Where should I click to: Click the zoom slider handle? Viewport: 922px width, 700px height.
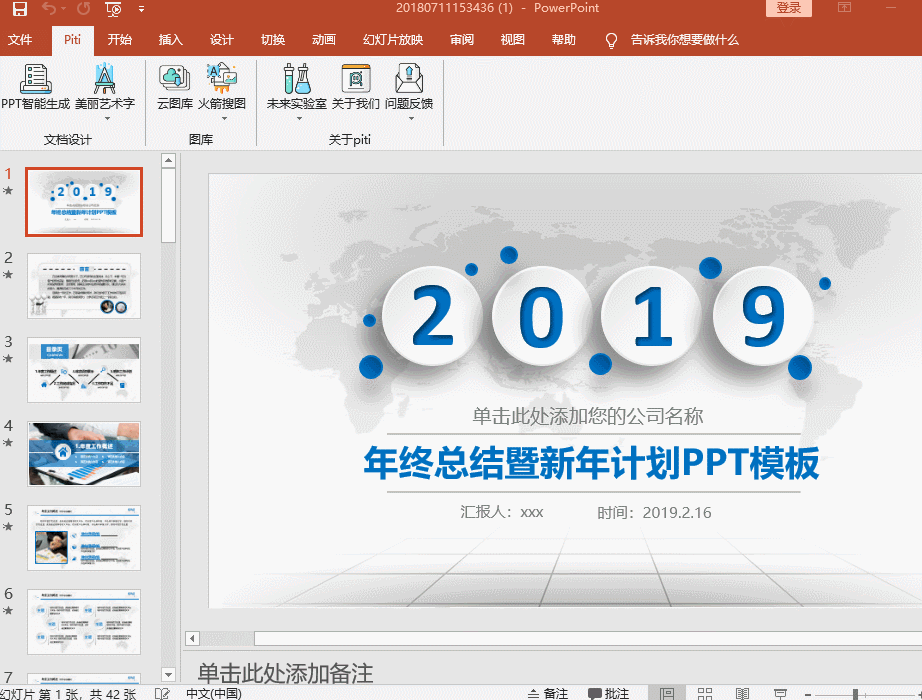click(x=856, y=695)
